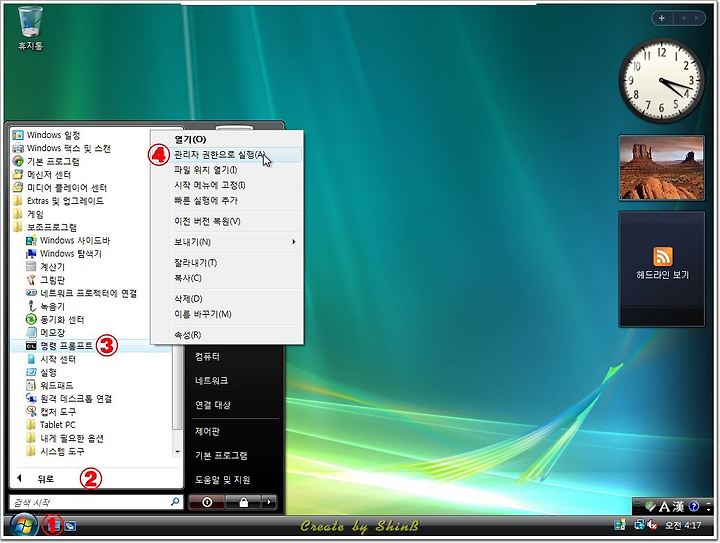
Task: Open 속성(R) properties
Action: (x=227, y=335)
